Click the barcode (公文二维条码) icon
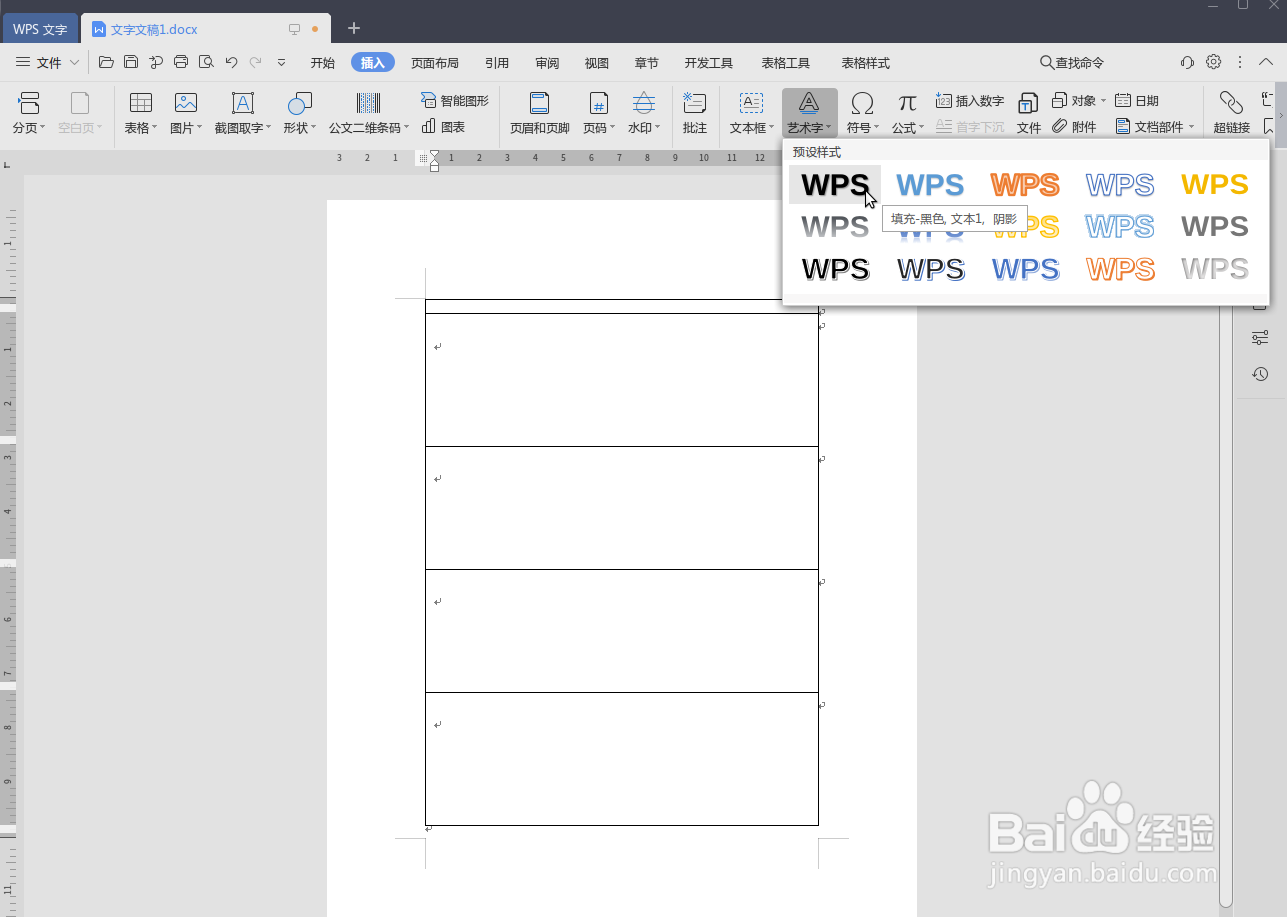Viewport: 1287px width, 917px height. [x=368, y=103]
